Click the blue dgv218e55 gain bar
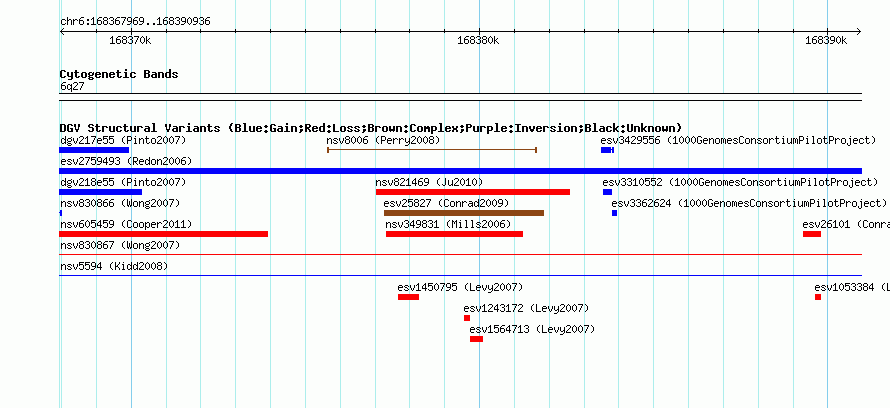Viewport: 890px width, 408px height. 100,192
